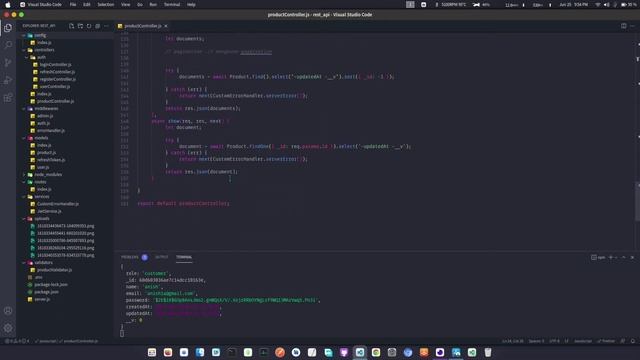
Task: Change the Spaces indentation setting in status bar
Action: (536, 341)
